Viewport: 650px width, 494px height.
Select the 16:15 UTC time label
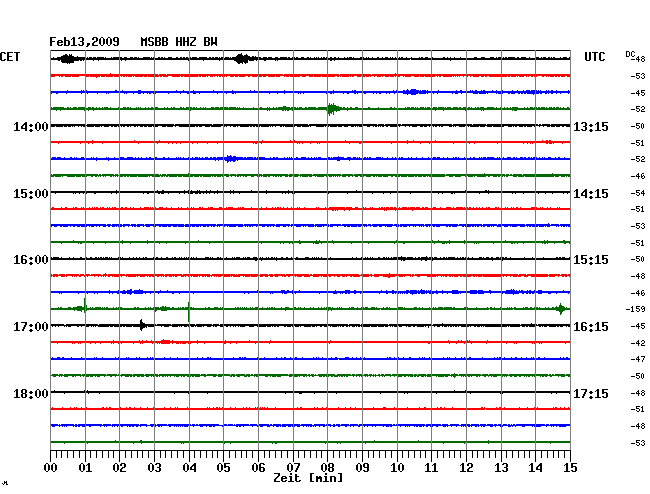pyautogui.click(x=591, y=327)
